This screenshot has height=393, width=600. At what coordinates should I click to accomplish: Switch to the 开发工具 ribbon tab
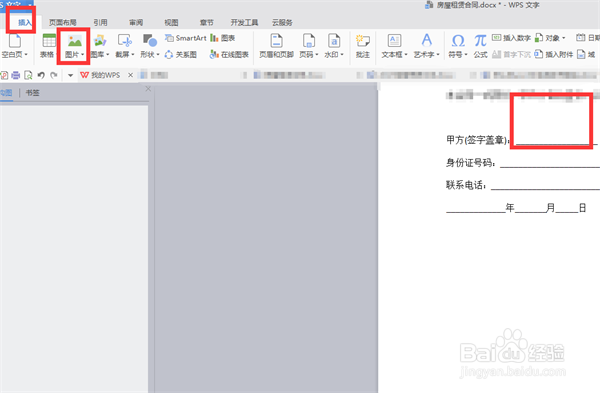244,23
